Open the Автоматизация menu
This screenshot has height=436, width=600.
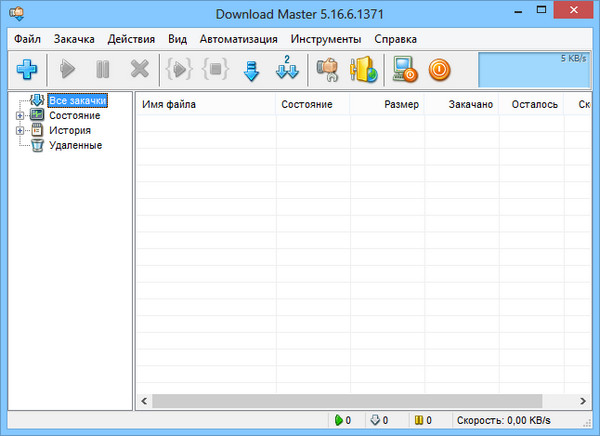239,39
